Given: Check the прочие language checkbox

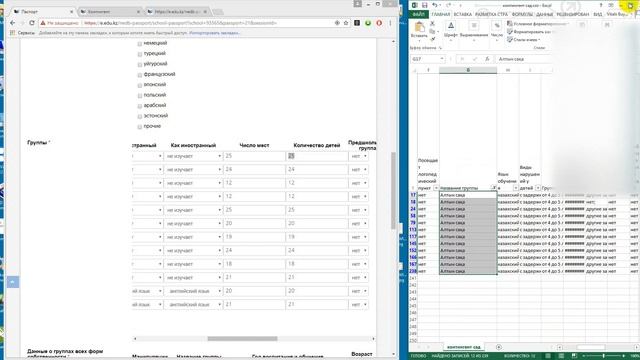Looking at the screenshot, I should tap(140, 127).
